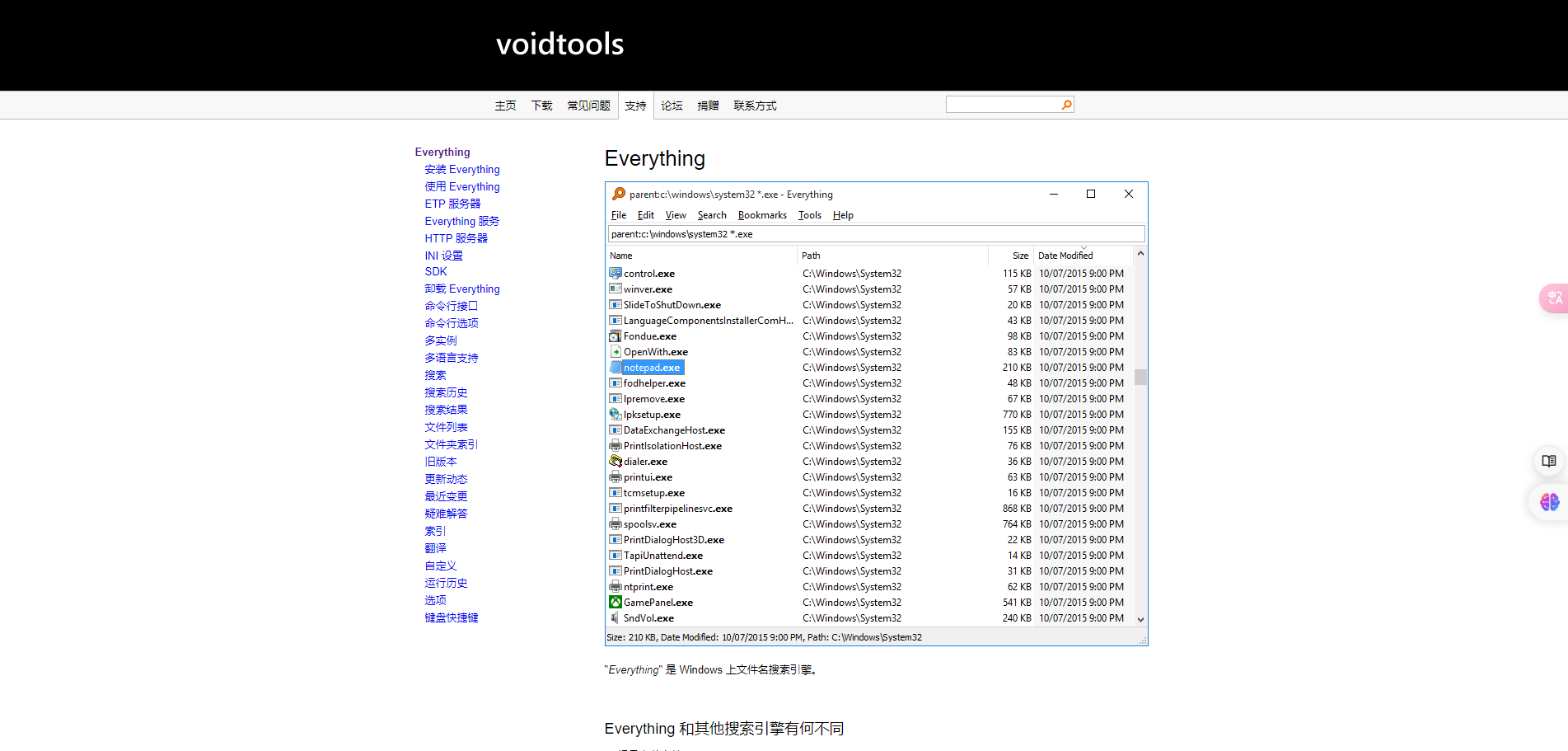Click the Everything magnifier icon in the title bar
The height and width of the screenshot is (751, 1568).
(x=618, y=194)
